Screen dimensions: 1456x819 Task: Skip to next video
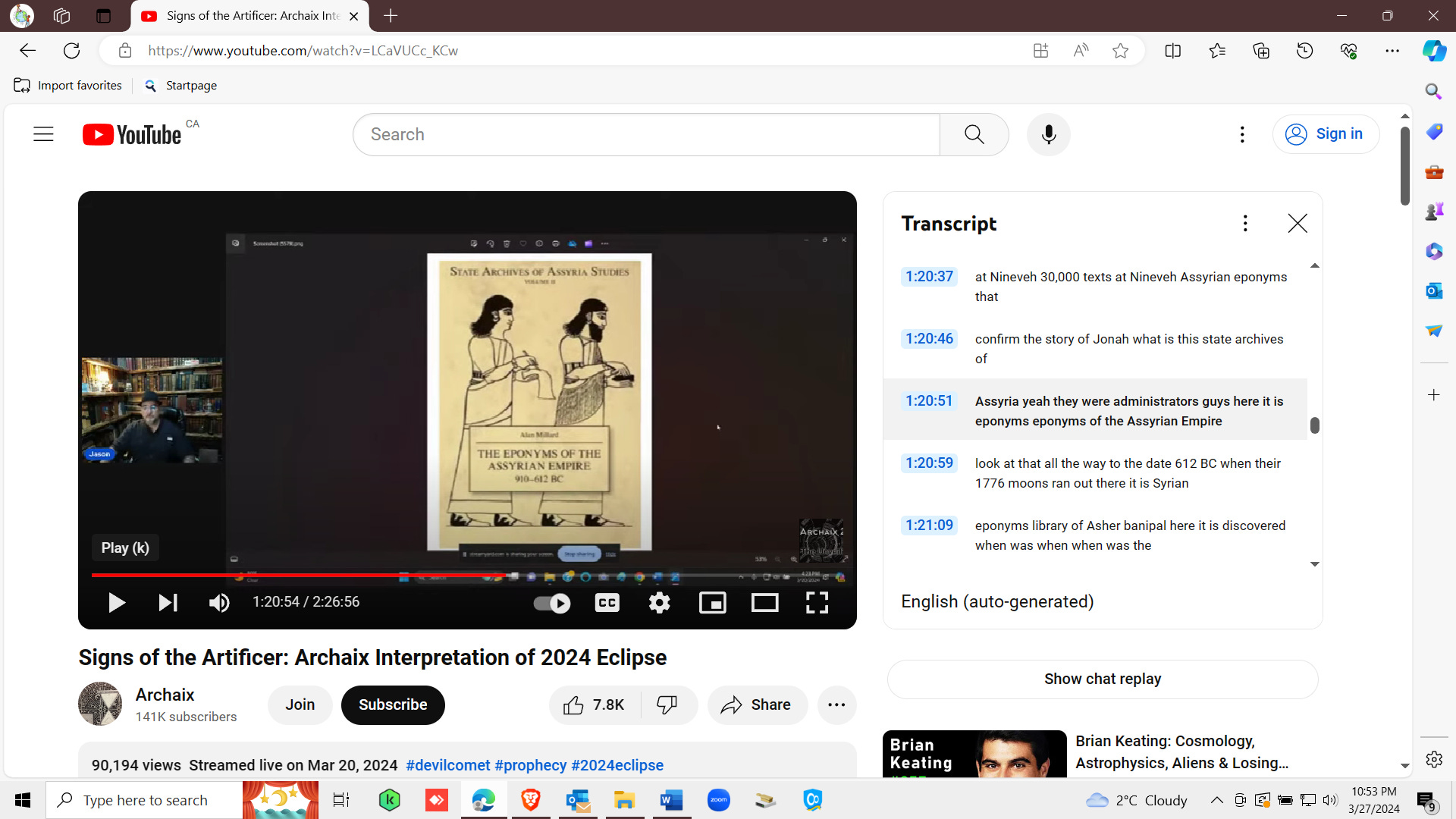point(168,603)
